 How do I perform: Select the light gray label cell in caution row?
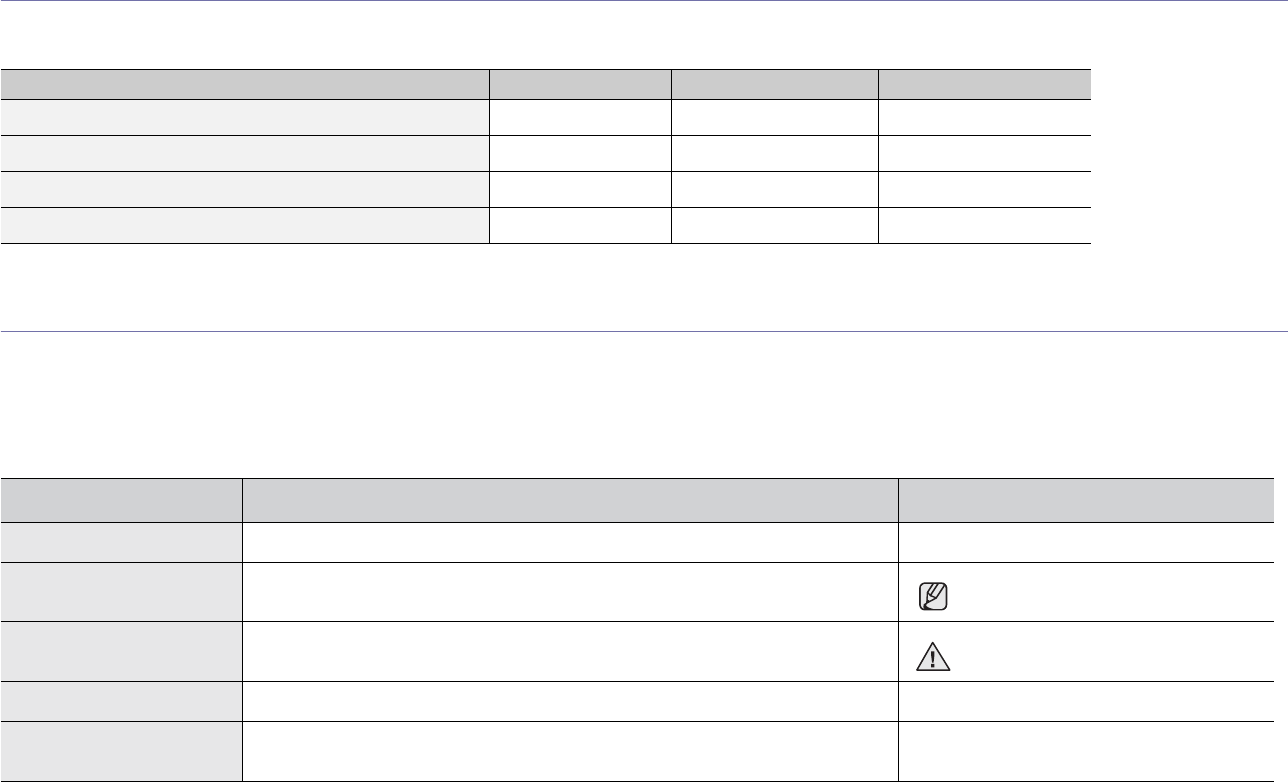click(x=121, y=651)
